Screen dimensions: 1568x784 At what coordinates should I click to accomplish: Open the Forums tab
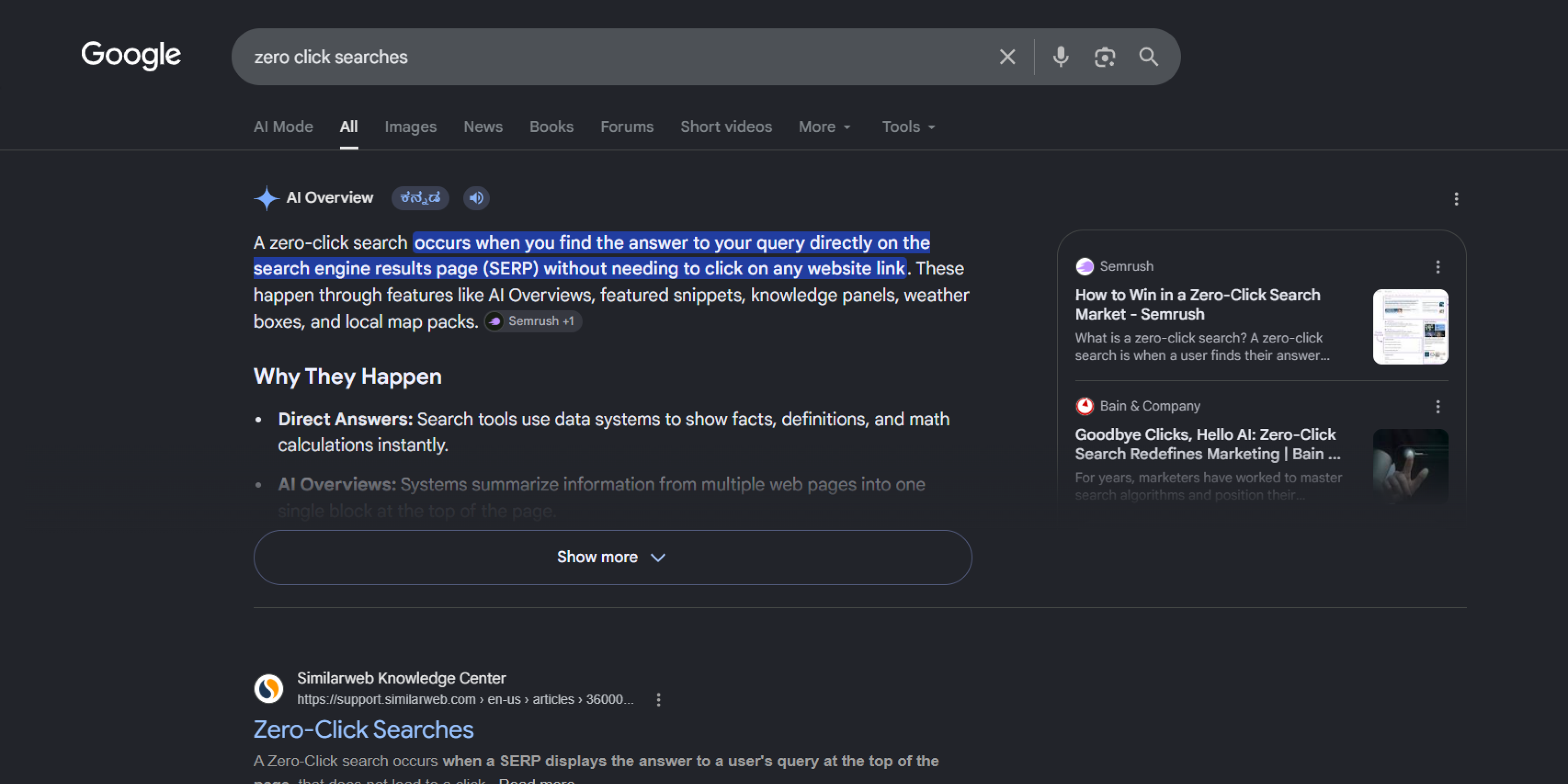tap(627, 126)
